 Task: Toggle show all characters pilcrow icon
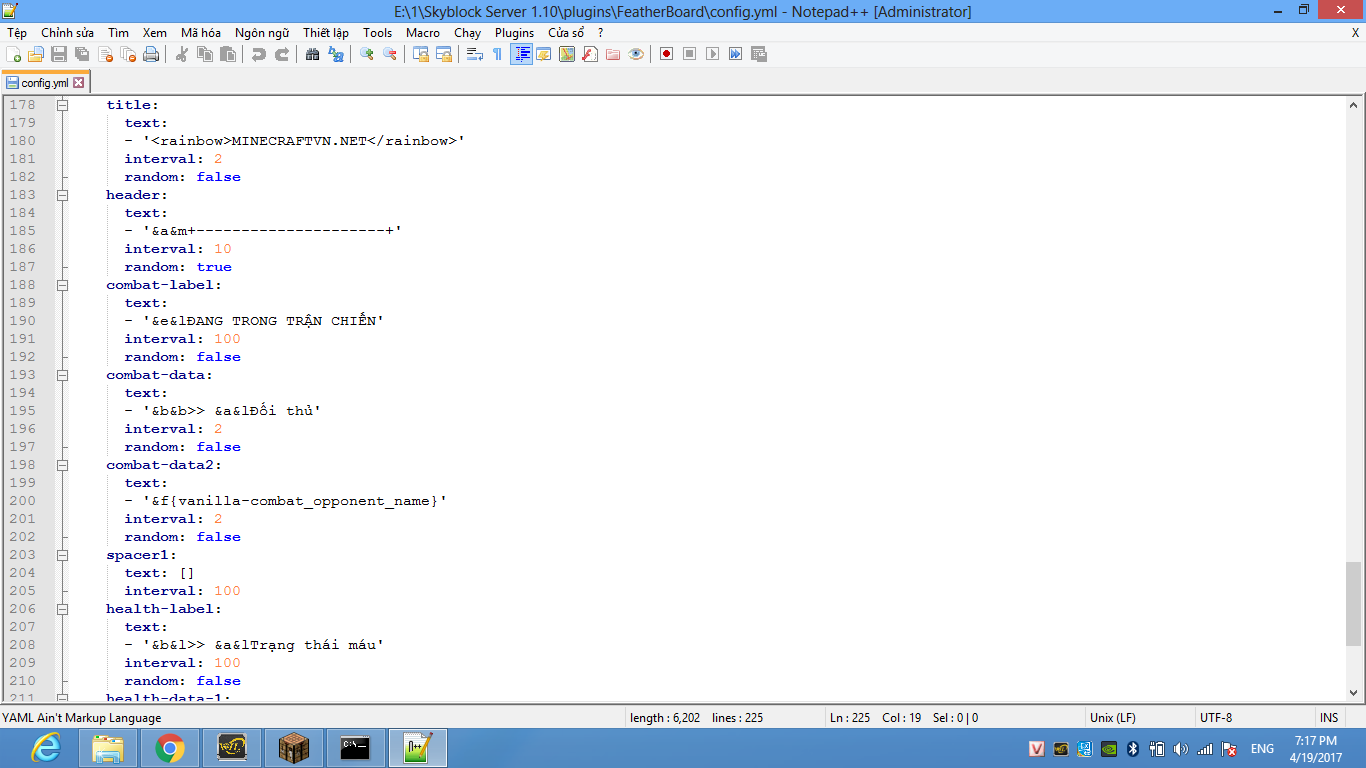click(x=498, y=54)
